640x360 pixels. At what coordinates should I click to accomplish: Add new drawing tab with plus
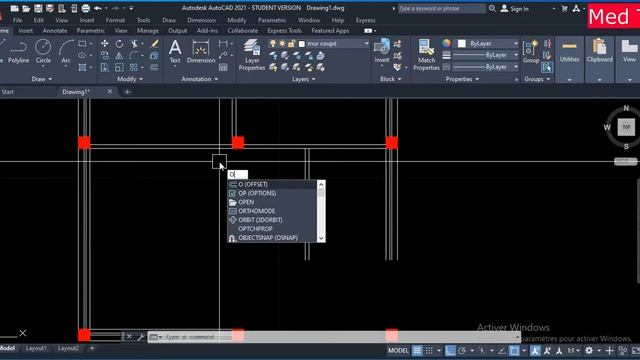click(x=127, y=92)
